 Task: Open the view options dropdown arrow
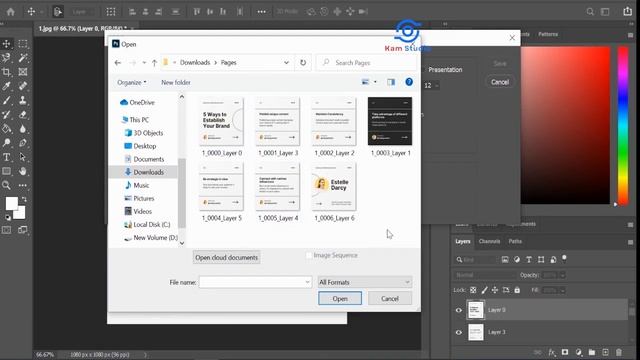click(x=376, y=82)
